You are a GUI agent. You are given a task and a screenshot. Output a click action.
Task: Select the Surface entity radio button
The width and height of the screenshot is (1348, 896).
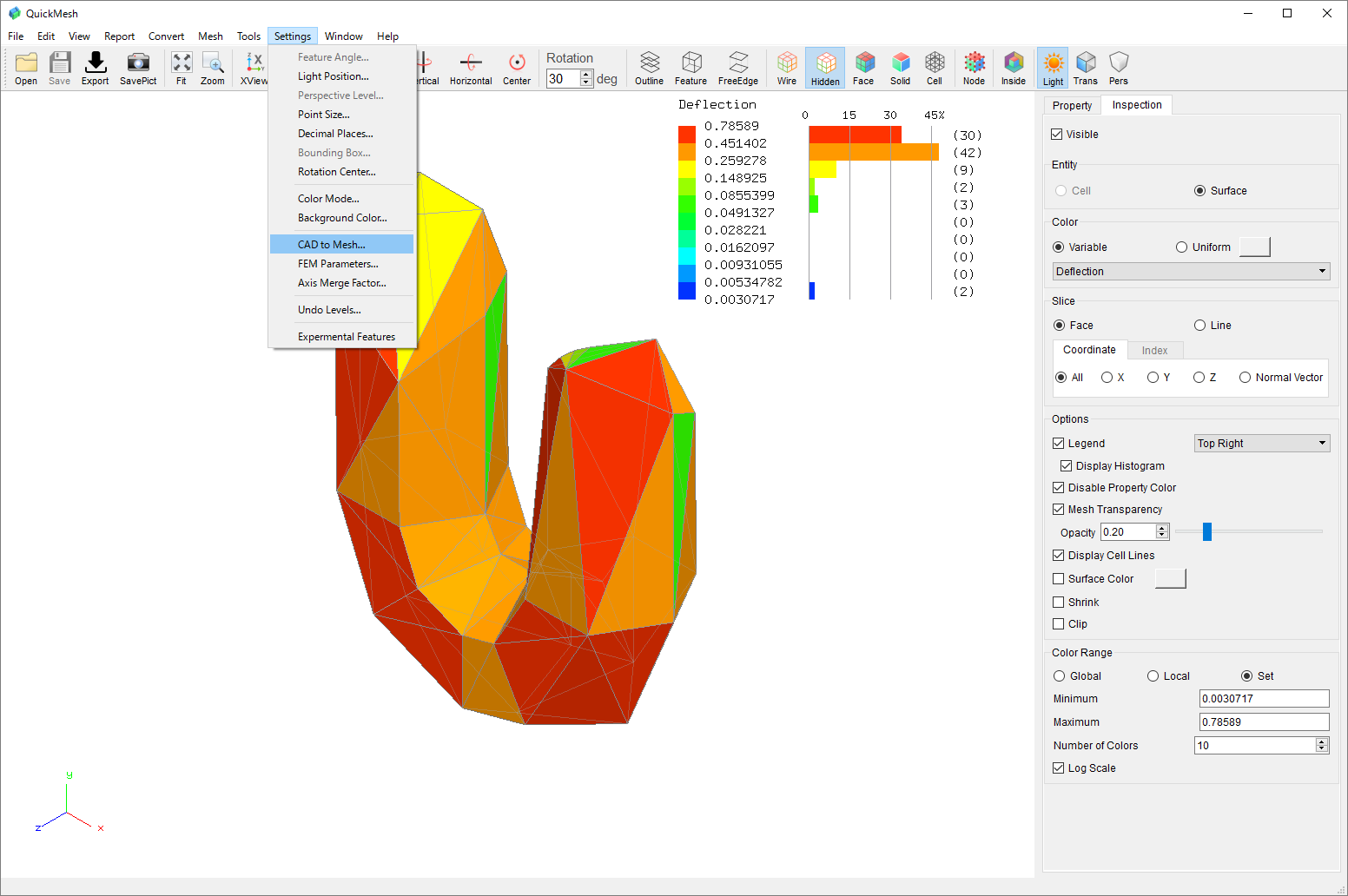click(1199, 190)
